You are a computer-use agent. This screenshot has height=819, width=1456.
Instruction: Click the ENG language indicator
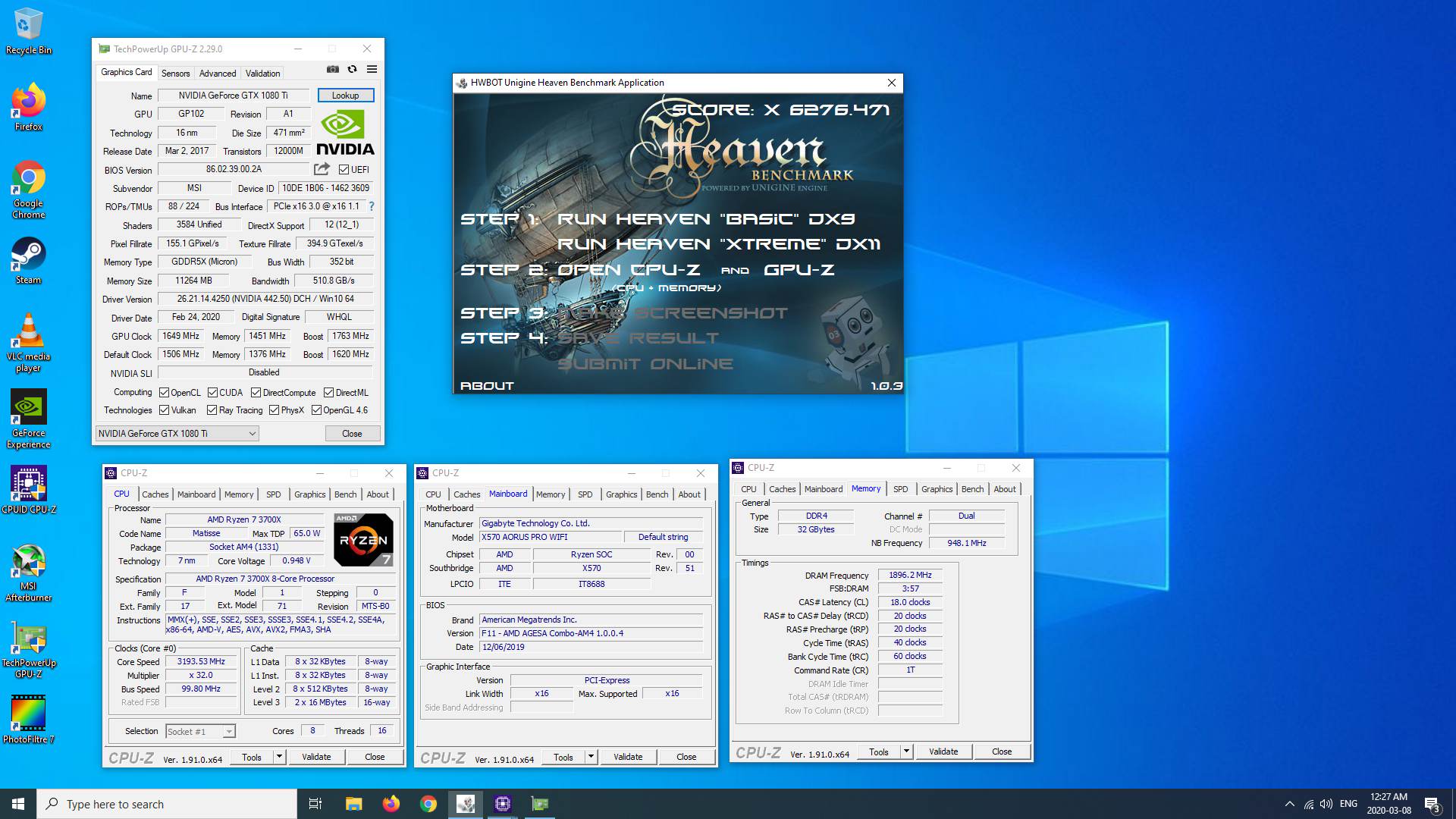pyautogui.click(x=1348, y=804)
